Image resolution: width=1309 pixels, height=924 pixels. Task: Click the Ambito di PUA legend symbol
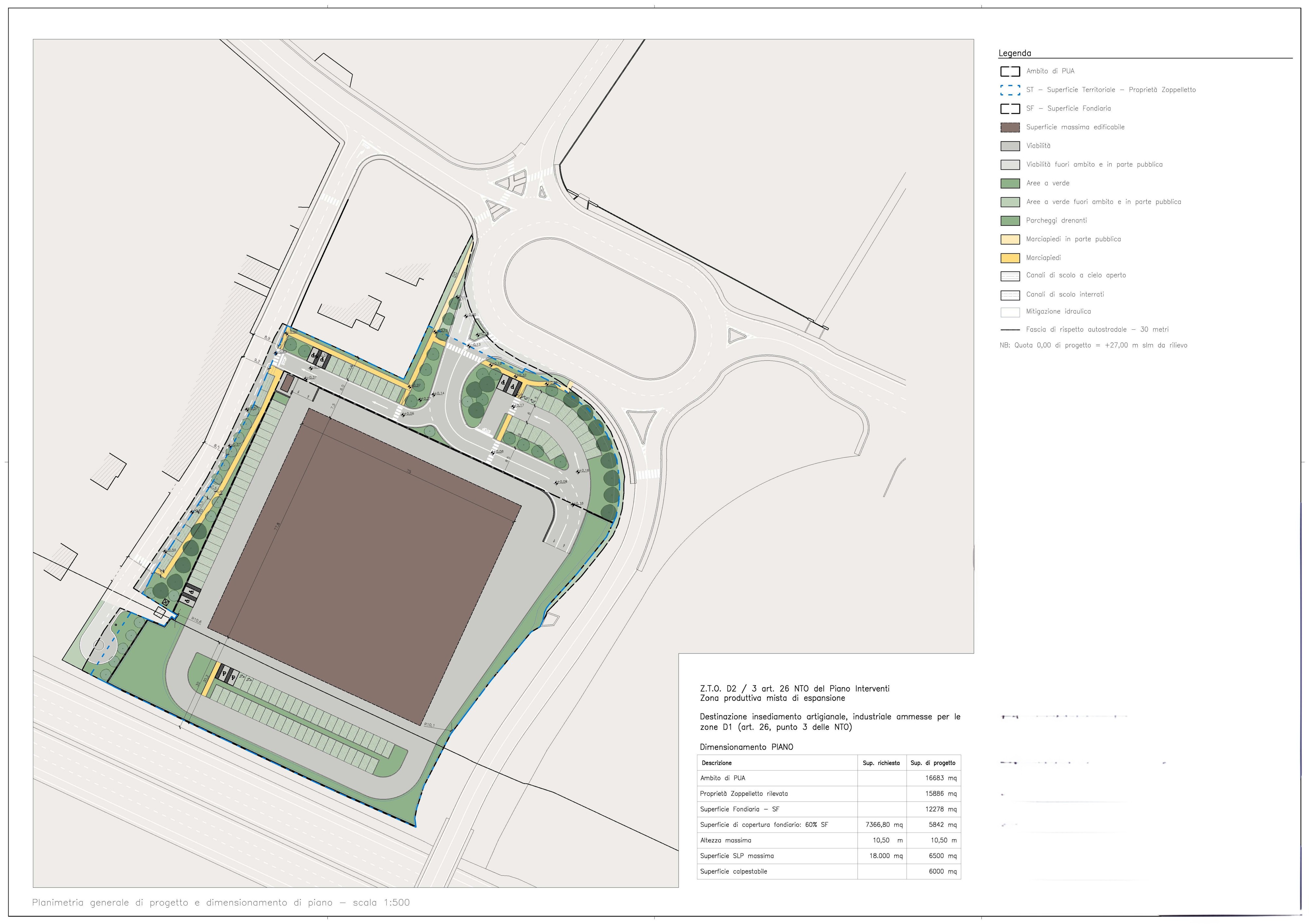point(1010,71)
